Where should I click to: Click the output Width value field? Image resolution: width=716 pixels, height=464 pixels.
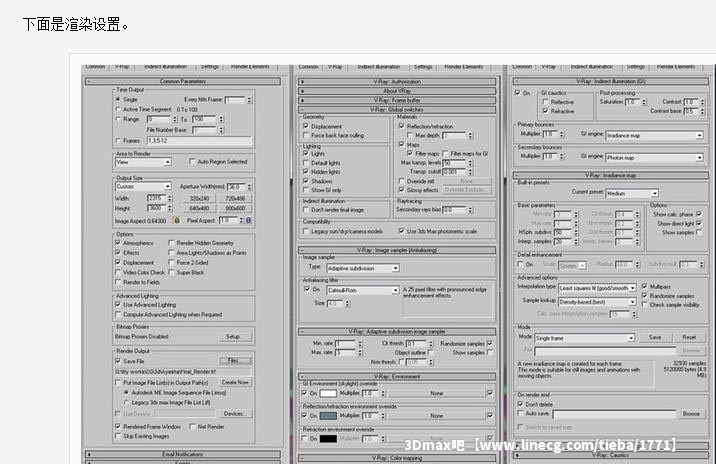tap(155, 199)
